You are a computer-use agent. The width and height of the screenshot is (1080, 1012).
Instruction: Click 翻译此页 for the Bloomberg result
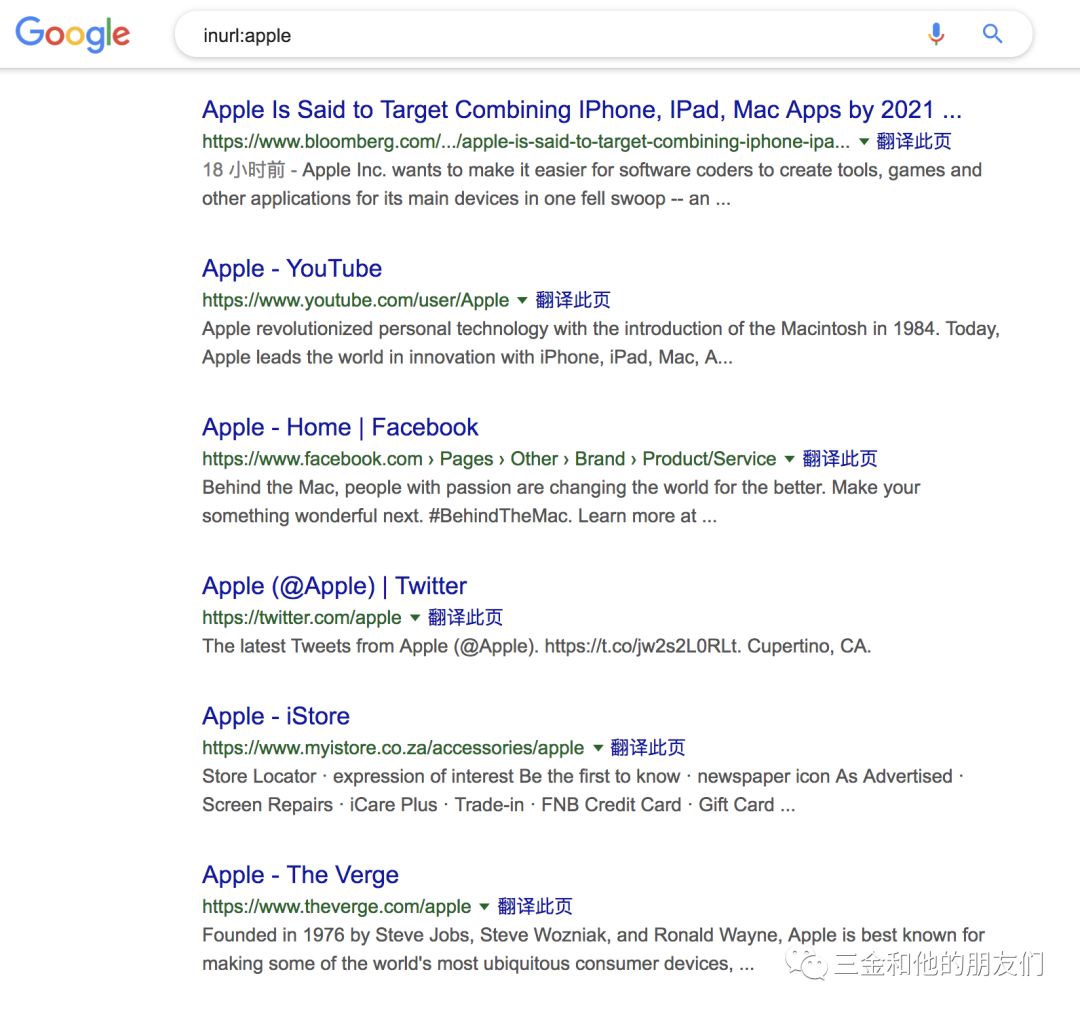point(913,141)
